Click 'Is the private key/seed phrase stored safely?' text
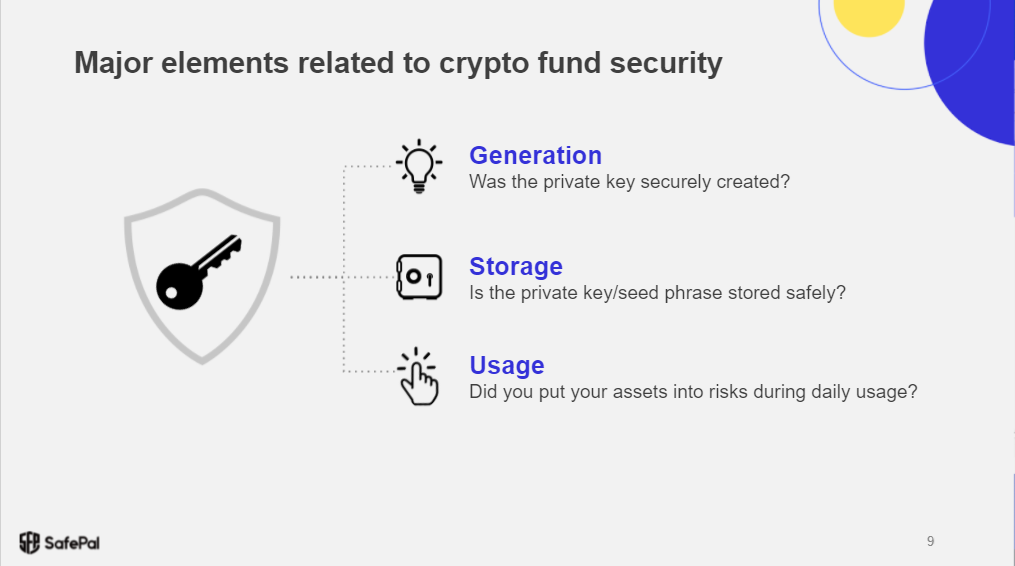Image resolution: width=1015 pixels, height=566 pixels. pyautogui.click(x=657, y=293)
